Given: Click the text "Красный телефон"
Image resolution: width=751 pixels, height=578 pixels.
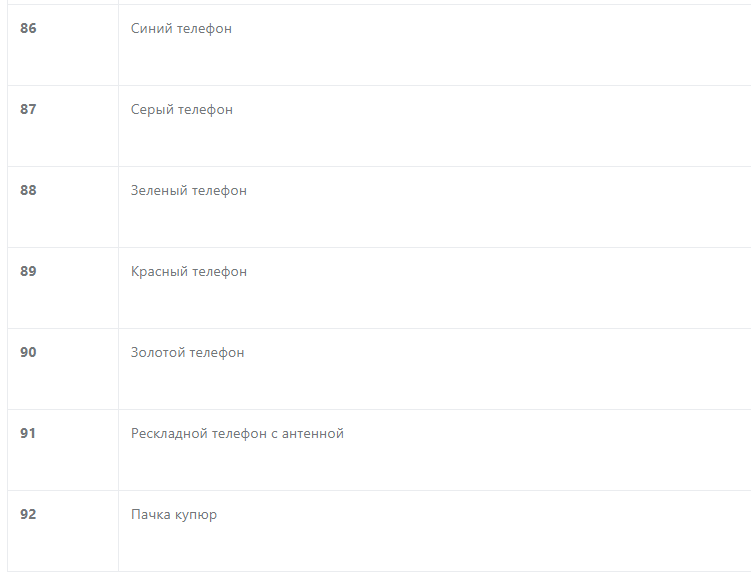Looking at the screenshot, I should click(x=189, y=272).
